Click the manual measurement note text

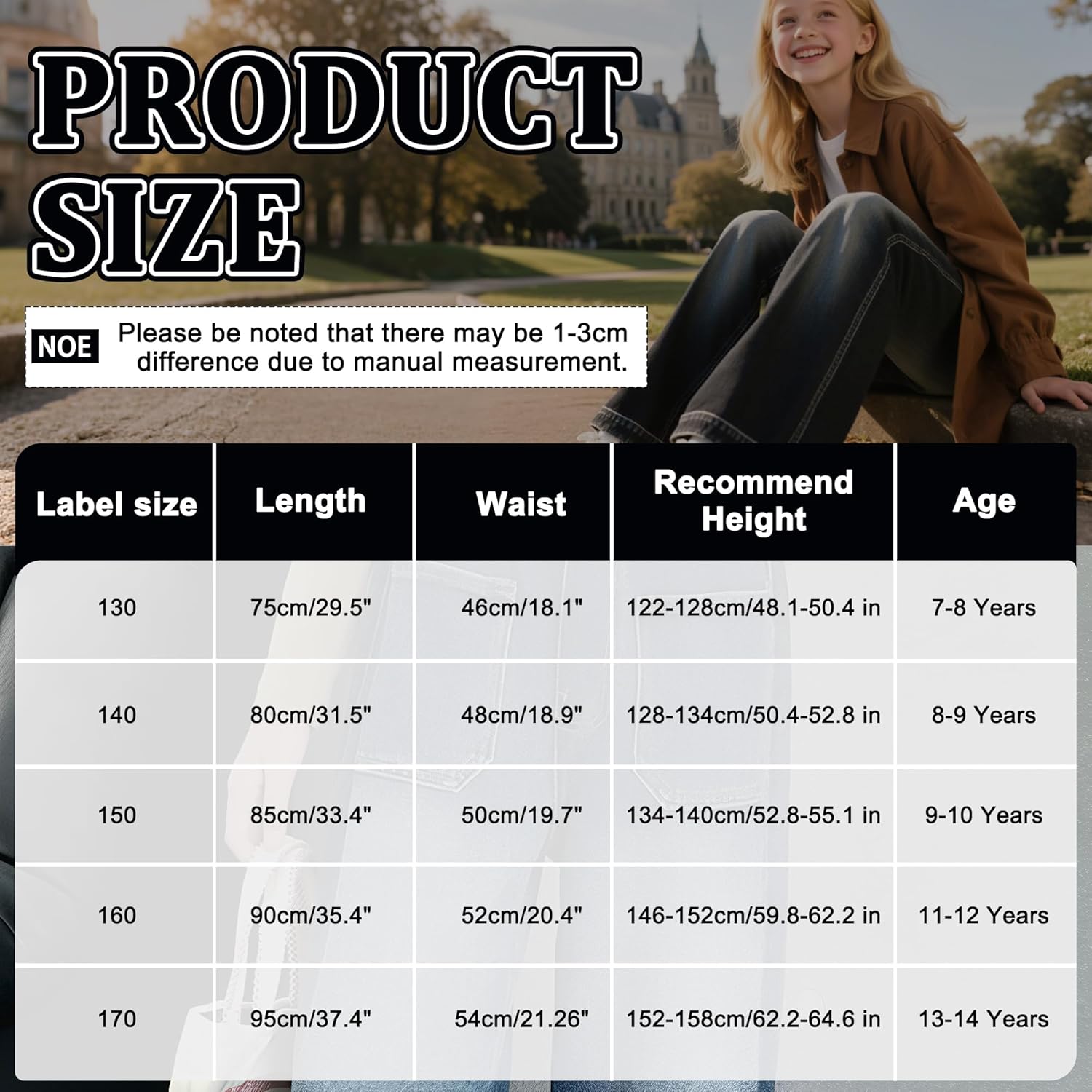tap(373, 347)
